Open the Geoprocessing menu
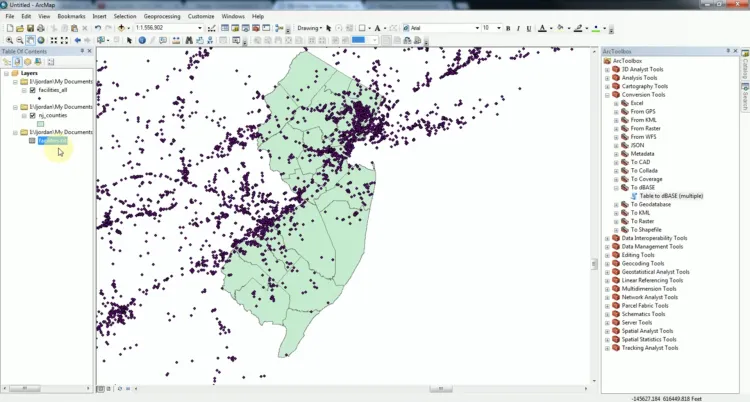 [x=162, y=16]
